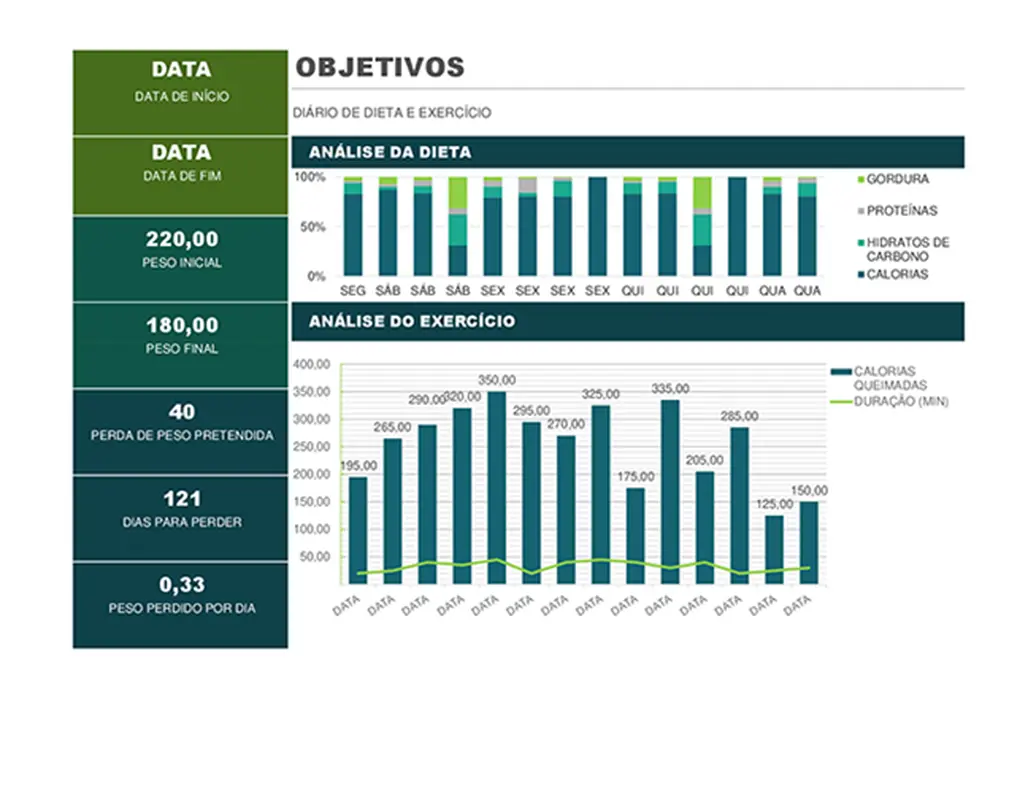
Task: Click the DURAÇÃO (MIN) legend line entry
Action: pos(840,402)
